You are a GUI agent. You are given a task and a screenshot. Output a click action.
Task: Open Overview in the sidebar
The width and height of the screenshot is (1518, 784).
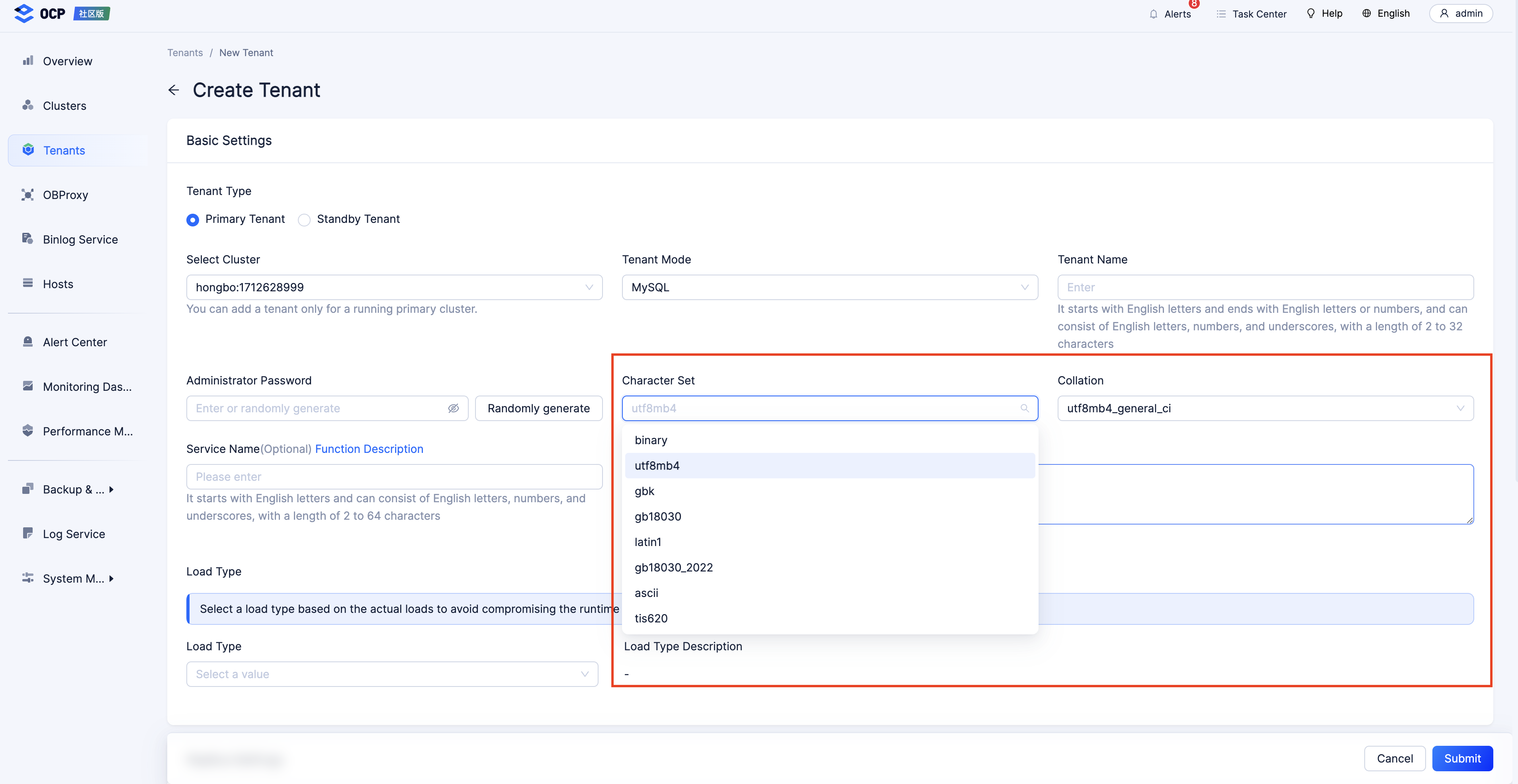point(78,61)
